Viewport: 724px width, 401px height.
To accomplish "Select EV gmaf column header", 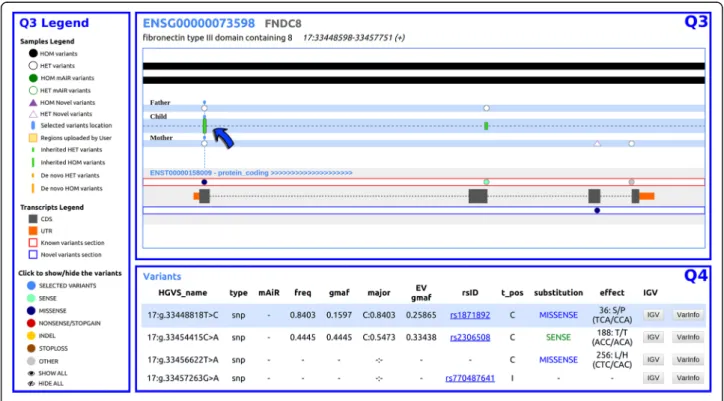I will pos(421,293).
